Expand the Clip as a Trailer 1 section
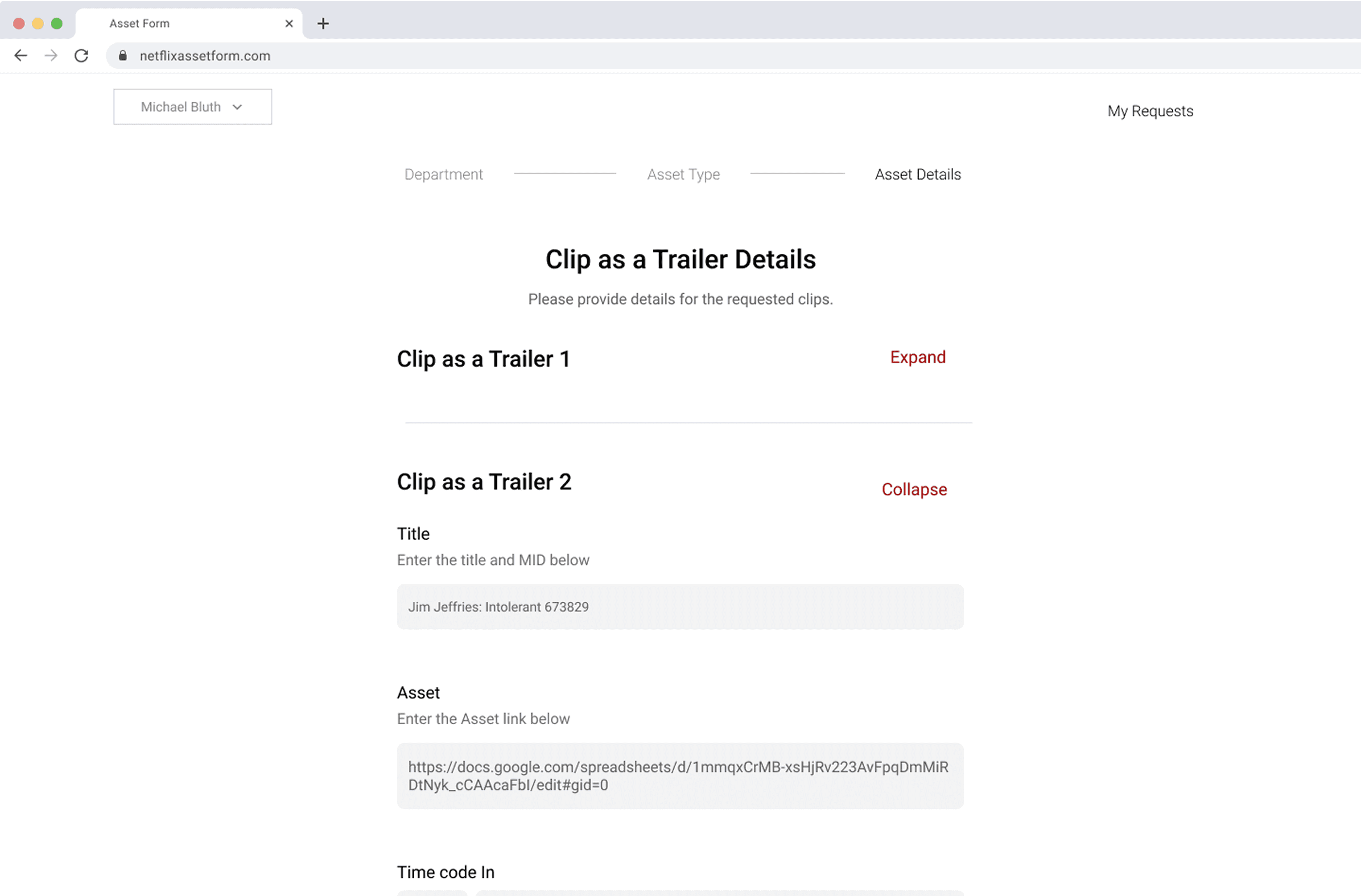Image resolution: width=1361 pixels, height=896 pixels. [x=917, y=357]
